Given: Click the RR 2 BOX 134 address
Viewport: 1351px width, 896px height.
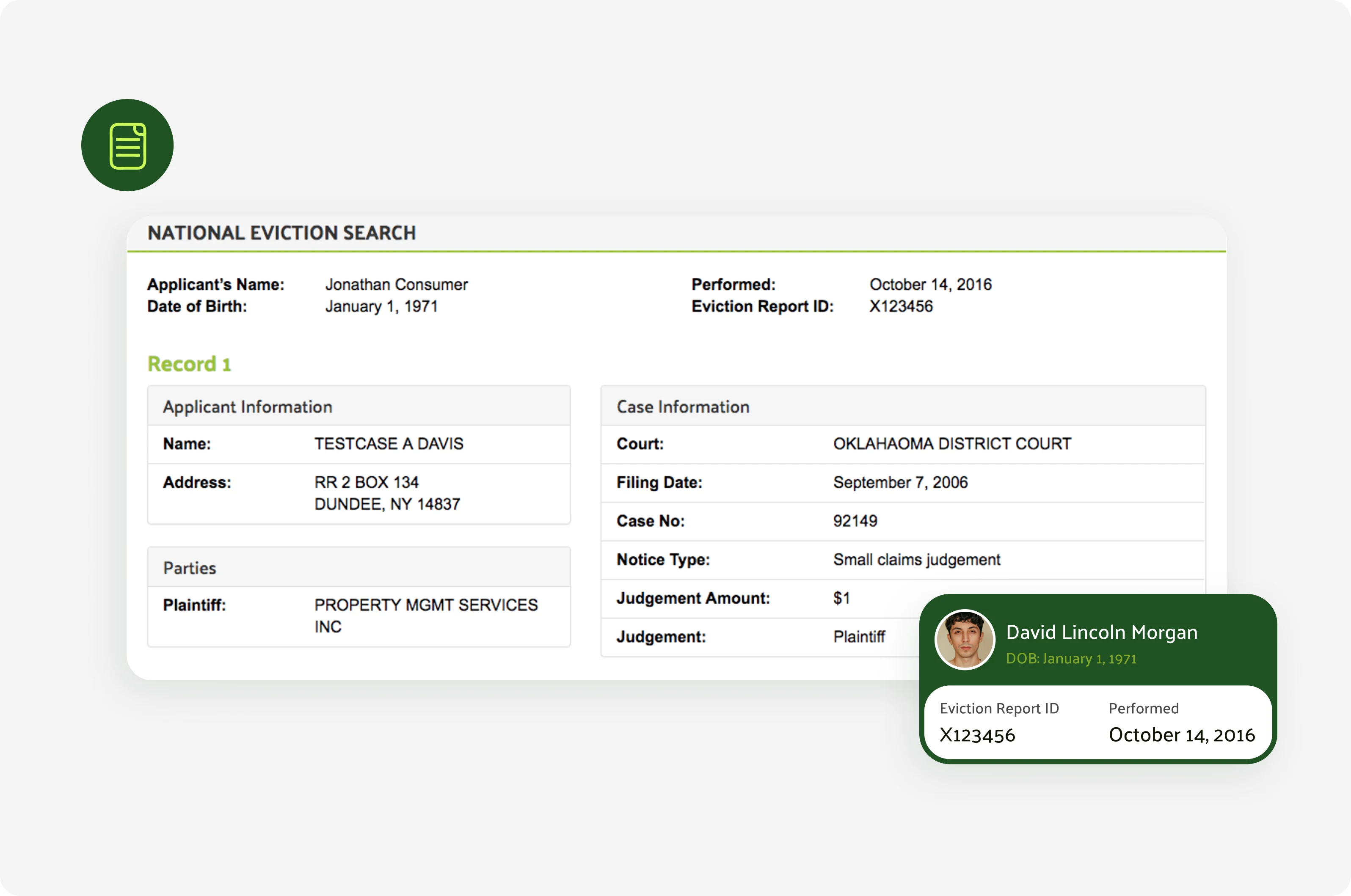Looking at the screenshot, I should pyautogui.click(x=367, y=482).
